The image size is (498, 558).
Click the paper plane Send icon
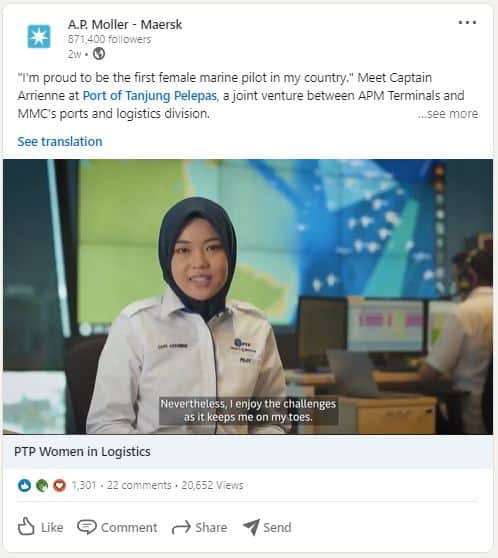[x=251, y=527]
